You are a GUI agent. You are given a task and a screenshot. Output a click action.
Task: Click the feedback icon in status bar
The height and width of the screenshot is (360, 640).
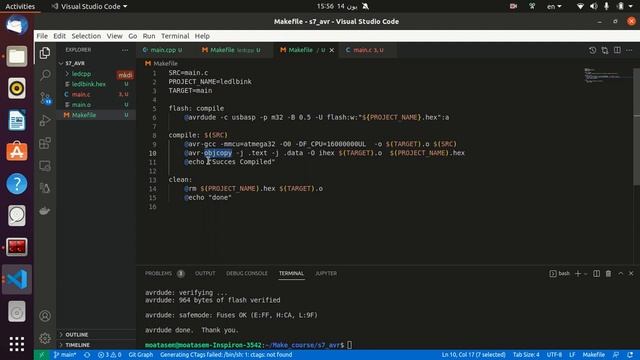[x=616, y=355]
